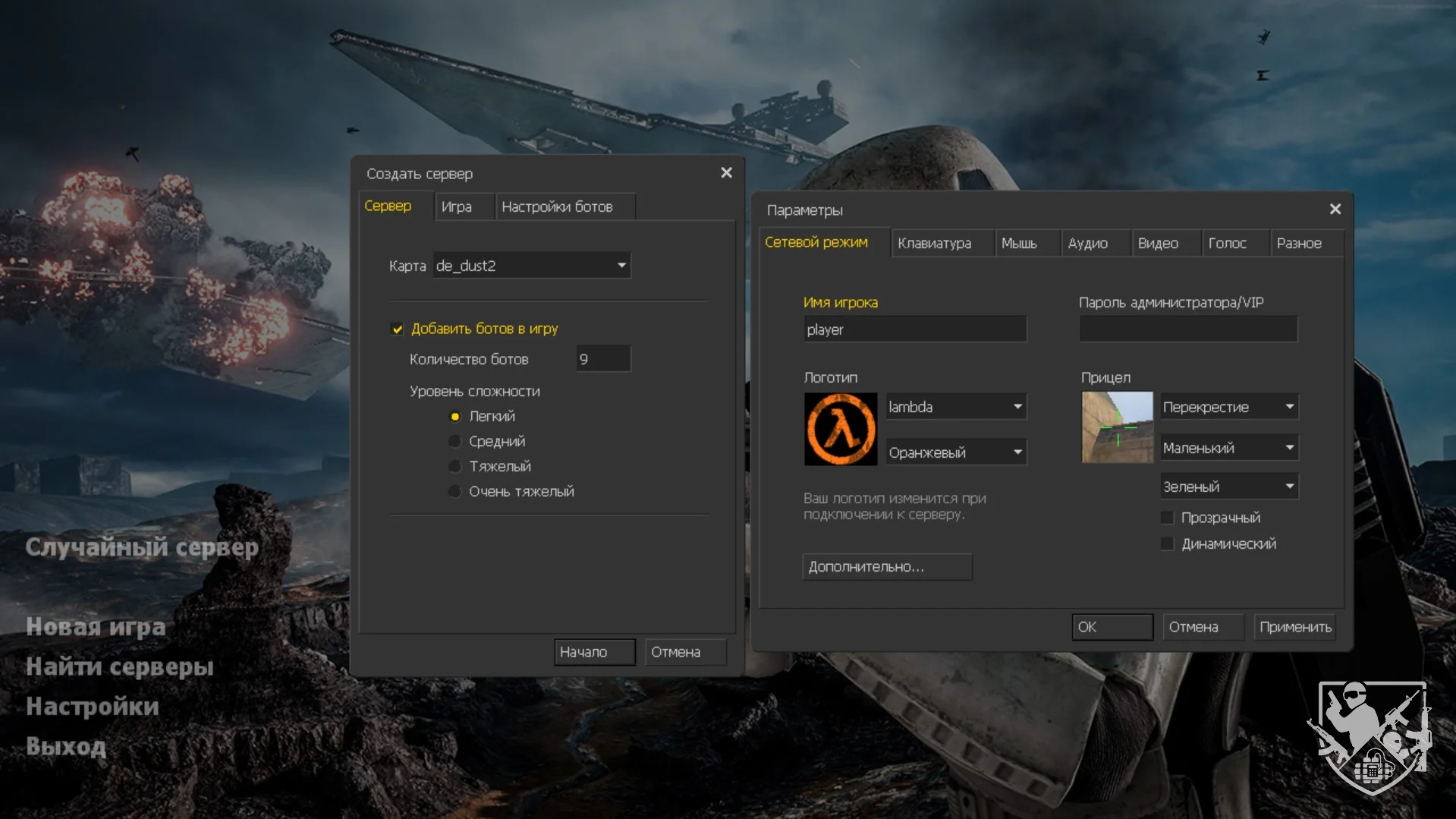Select Средний difficulty level
The width and height of the screenshot is (1456, 819).
pos(454,441)
